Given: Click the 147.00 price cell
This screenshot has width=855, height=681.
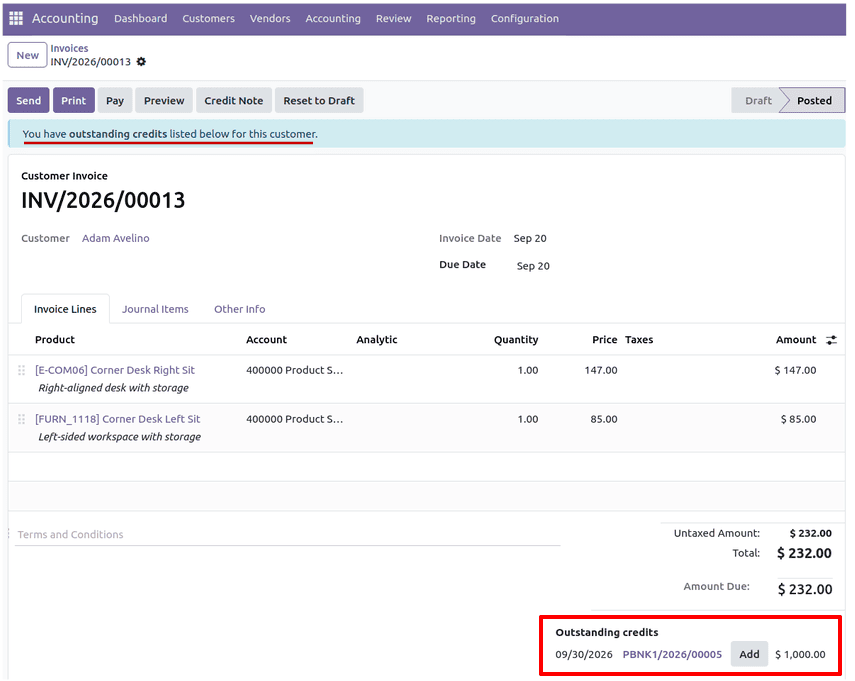Looking at the screenshot, I should tap(601, 370).
